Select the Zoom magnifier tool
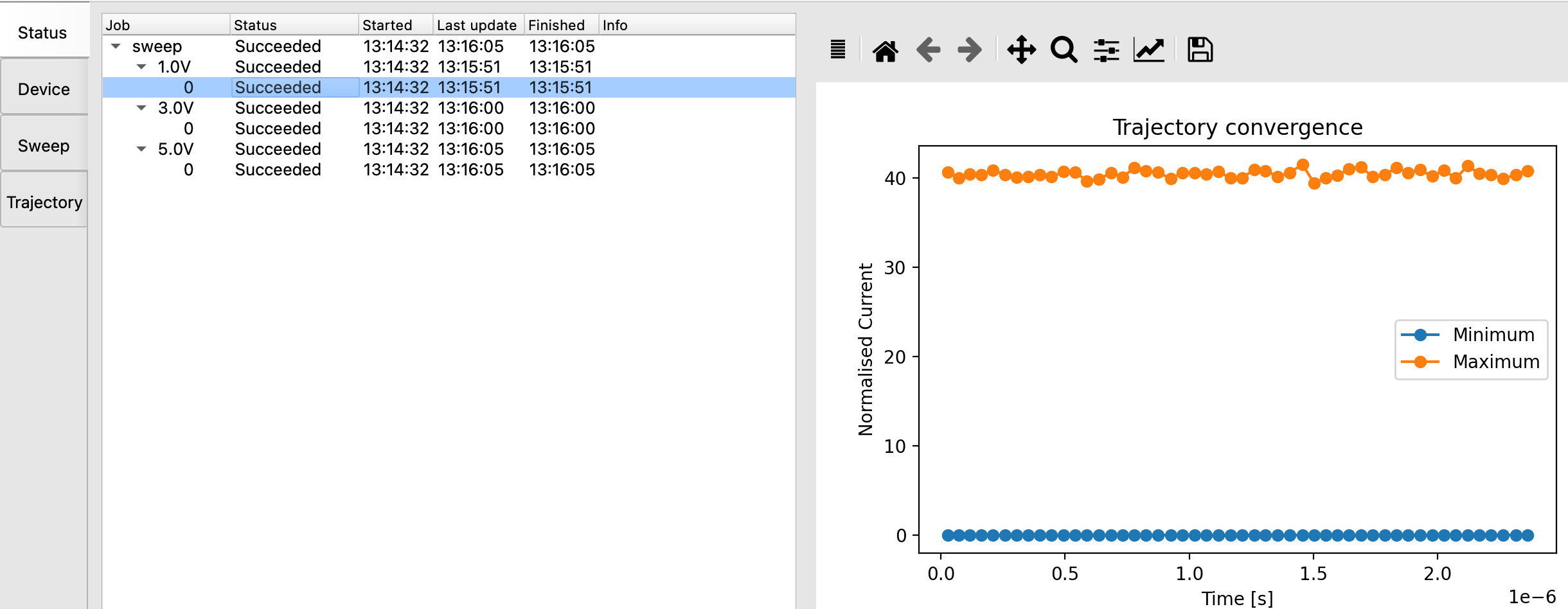The image size is (1568, 609). pos(1064,50)
